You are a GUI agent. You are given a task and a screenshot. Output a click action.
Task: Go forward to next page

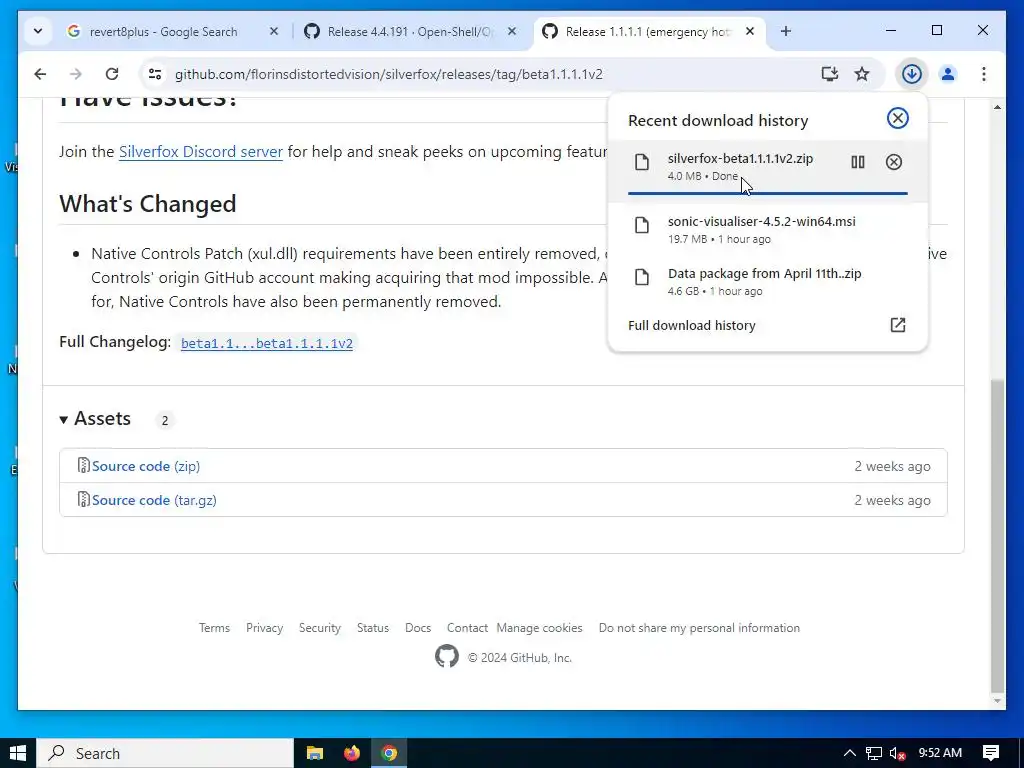pos(76,74)
